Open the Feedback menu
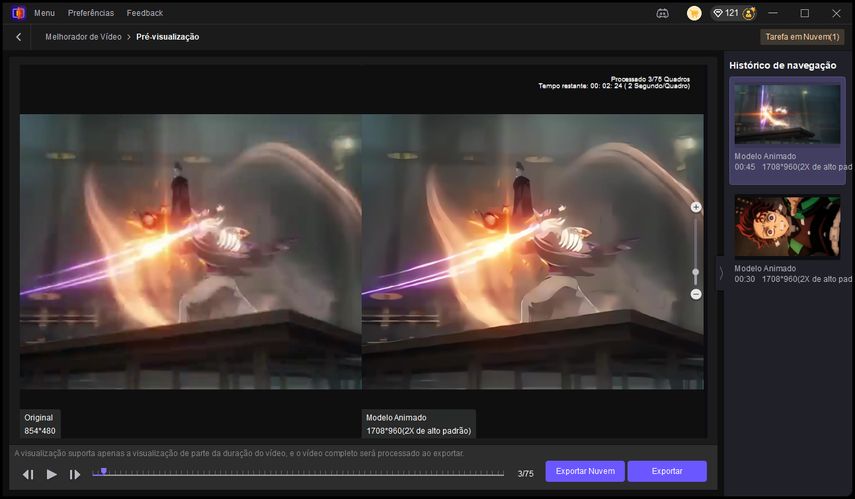The image size is (855, 499). coord(144,13)
